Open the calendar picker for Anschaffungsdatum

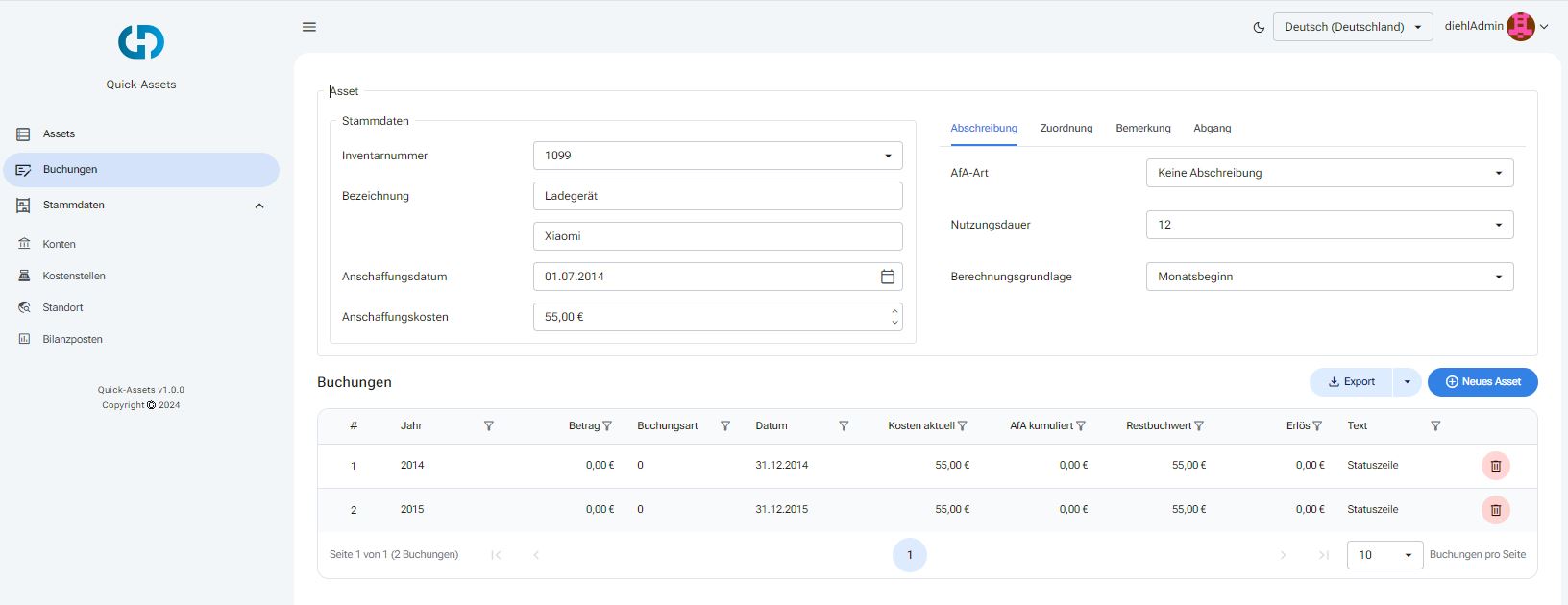tap(888, 277)
